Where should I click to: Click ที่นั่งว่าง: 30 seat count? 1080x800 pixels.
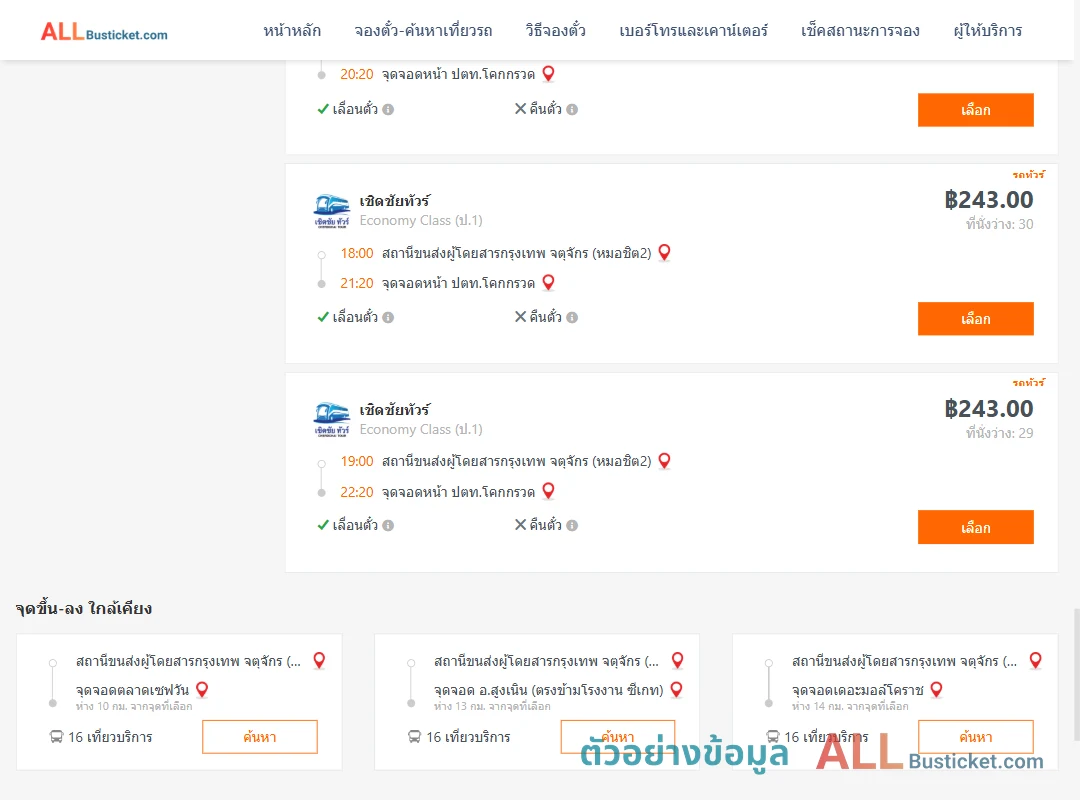pyautogui.click(x=999, y=224)
